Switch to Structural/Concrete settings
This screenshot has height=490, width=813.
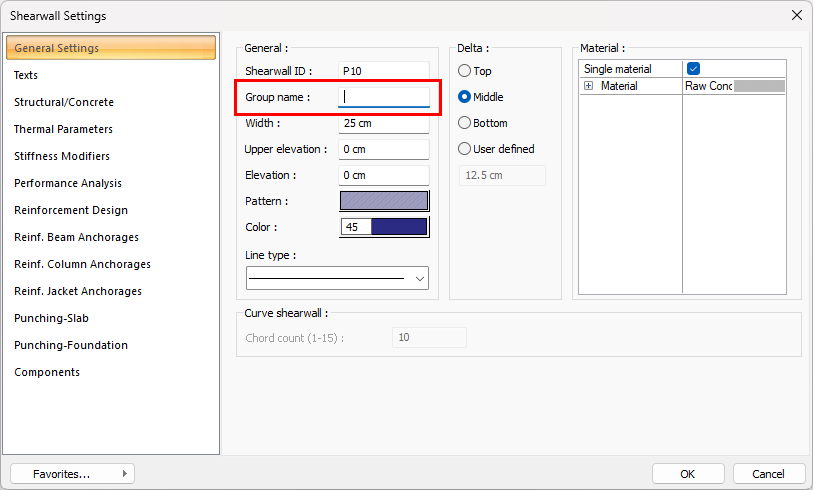click(64, 102)
